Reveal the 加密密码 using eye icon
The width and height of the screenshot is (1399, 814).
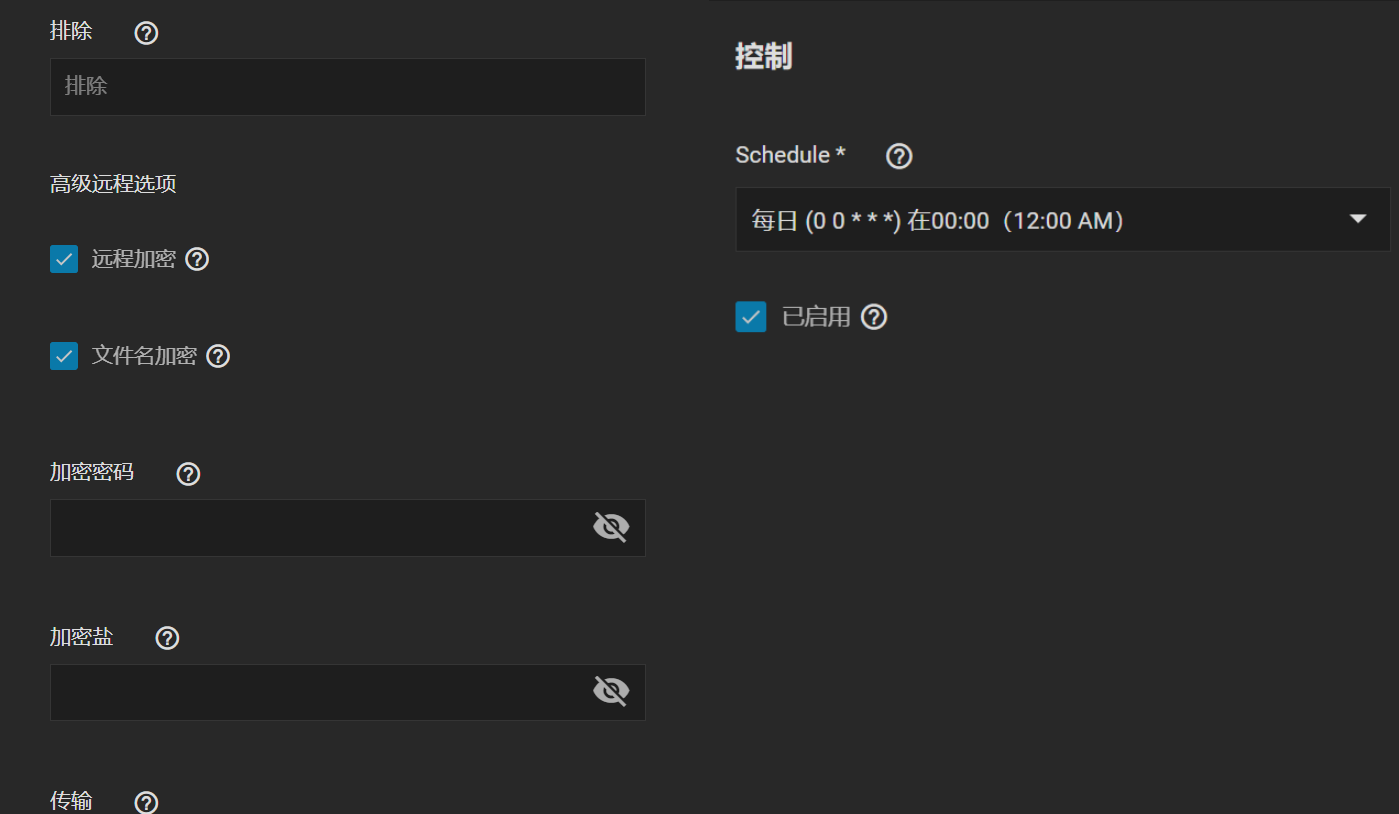(x=611, y=527)
